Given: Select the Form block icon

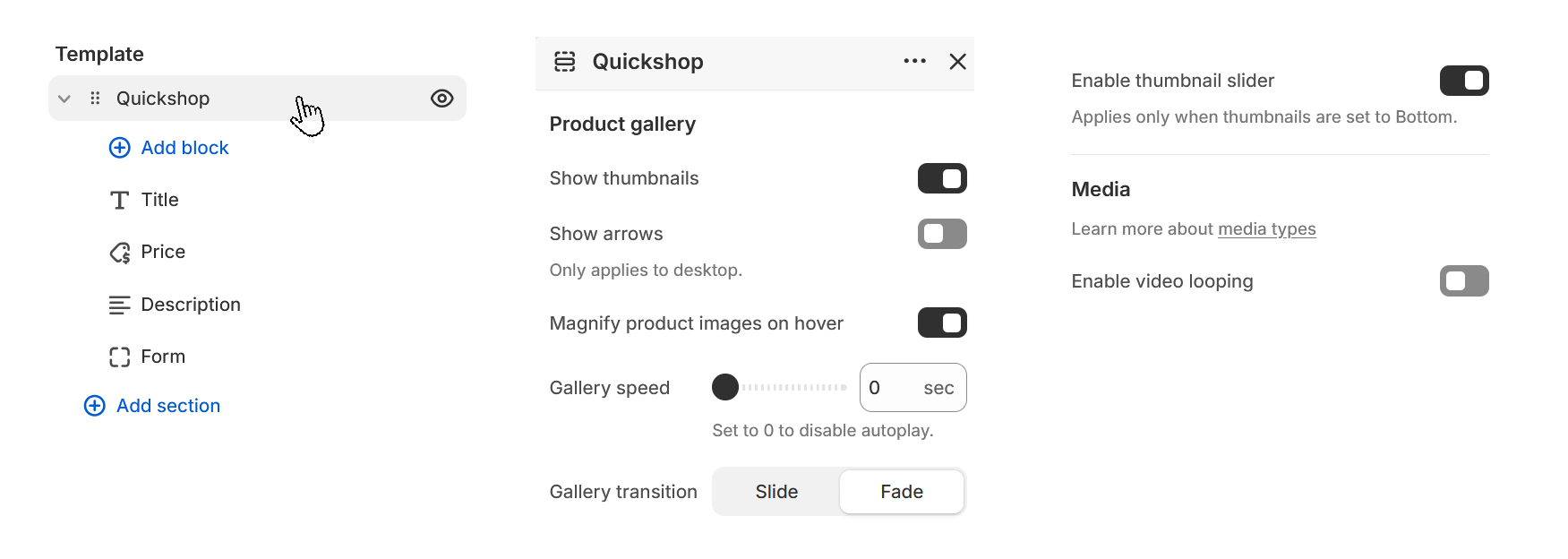Looking at the screenshot, I should pos(120,357).
